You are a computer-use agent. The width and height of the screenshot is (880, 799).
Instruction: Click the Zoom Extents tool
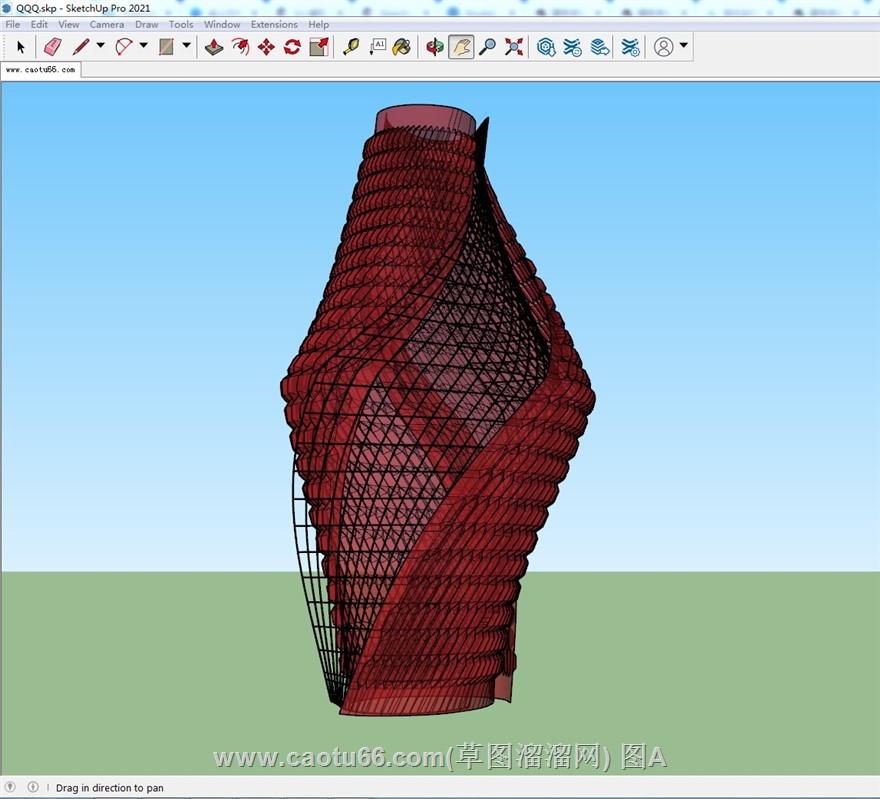click(x=514, y=47)
